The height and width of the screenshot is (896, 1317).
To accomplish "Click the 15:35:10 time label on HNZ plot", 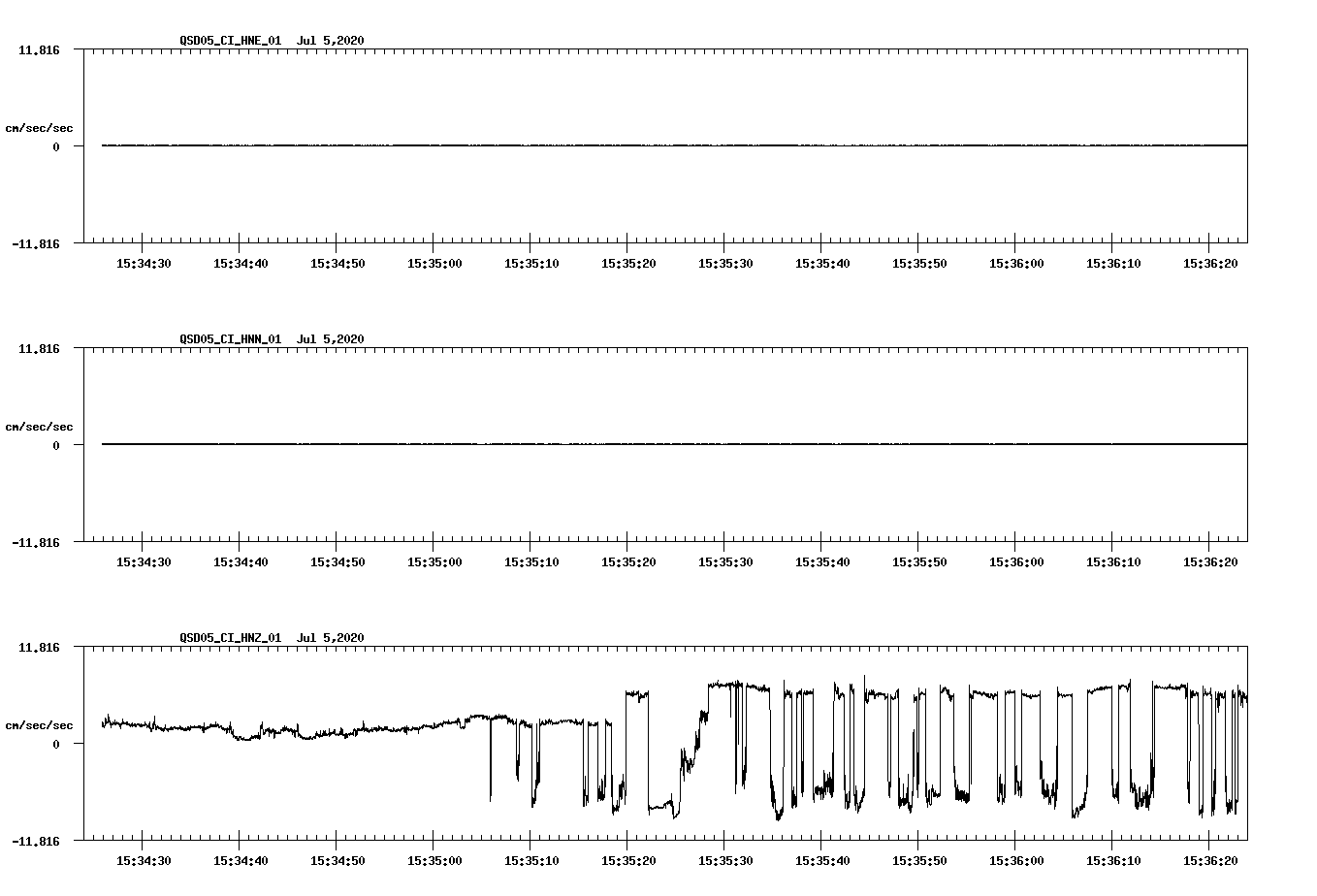I will 531,861.
